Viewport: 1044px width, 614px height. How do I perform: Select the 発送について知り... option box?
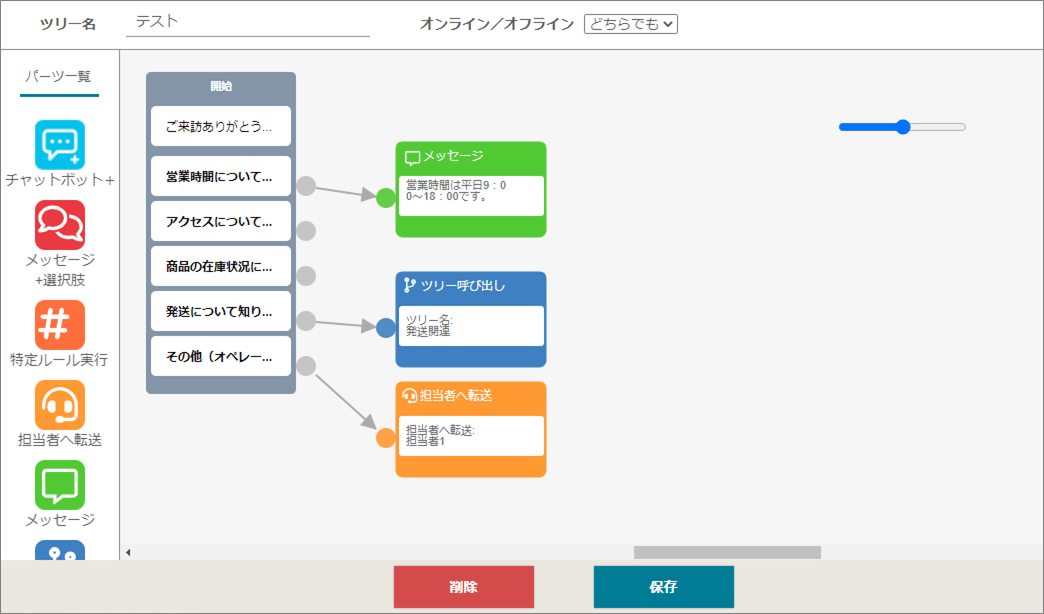[x=221, y=311]
